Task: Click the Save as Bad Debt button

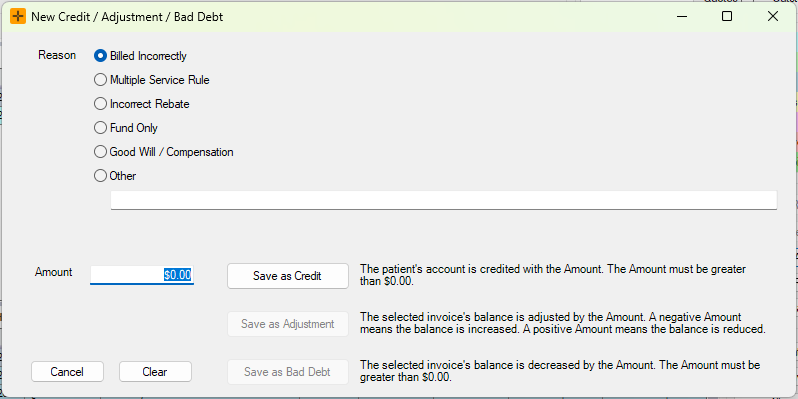Action: coord(288,372)
